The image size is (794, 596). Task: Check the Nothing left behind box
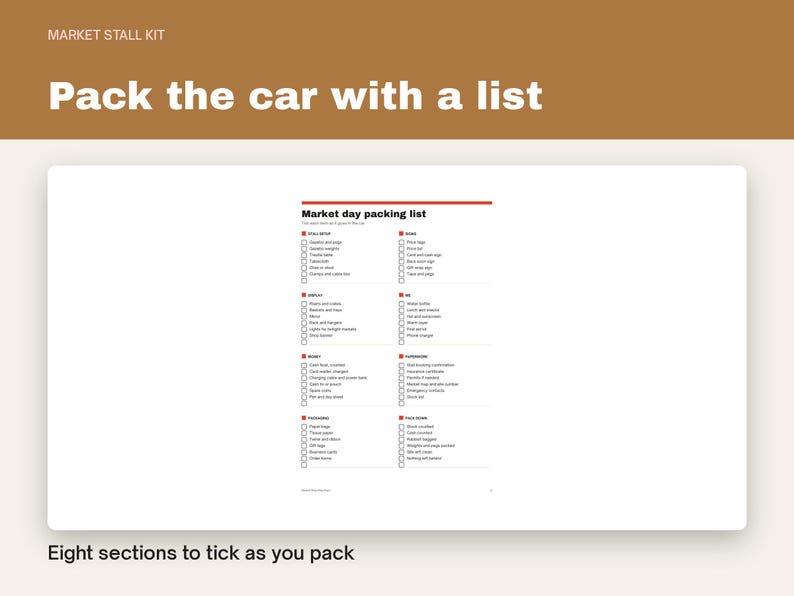[401, 458]
